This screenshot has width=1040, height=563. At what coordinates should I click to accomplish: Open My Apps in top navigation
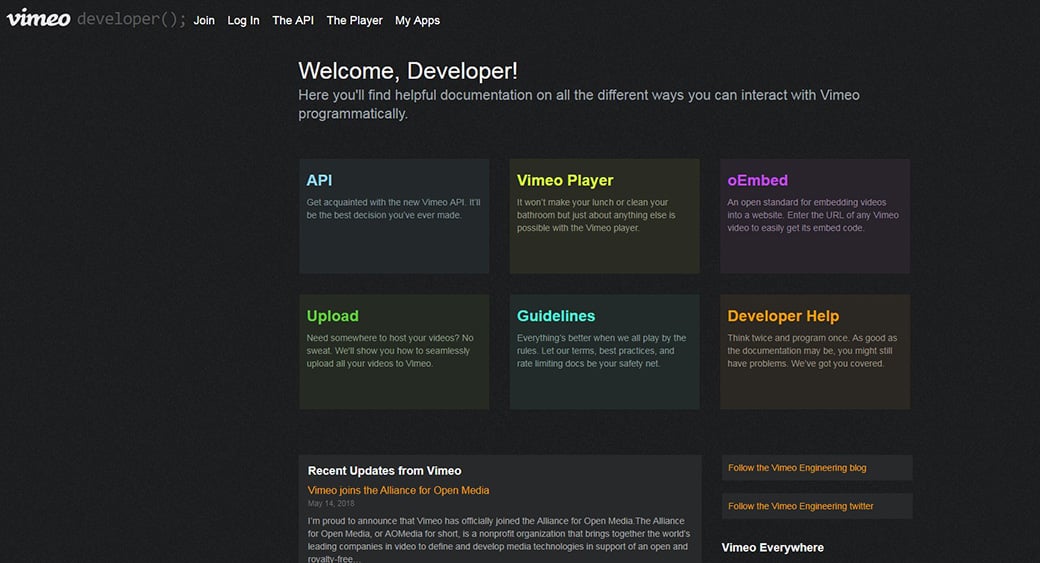click(417, 20)
